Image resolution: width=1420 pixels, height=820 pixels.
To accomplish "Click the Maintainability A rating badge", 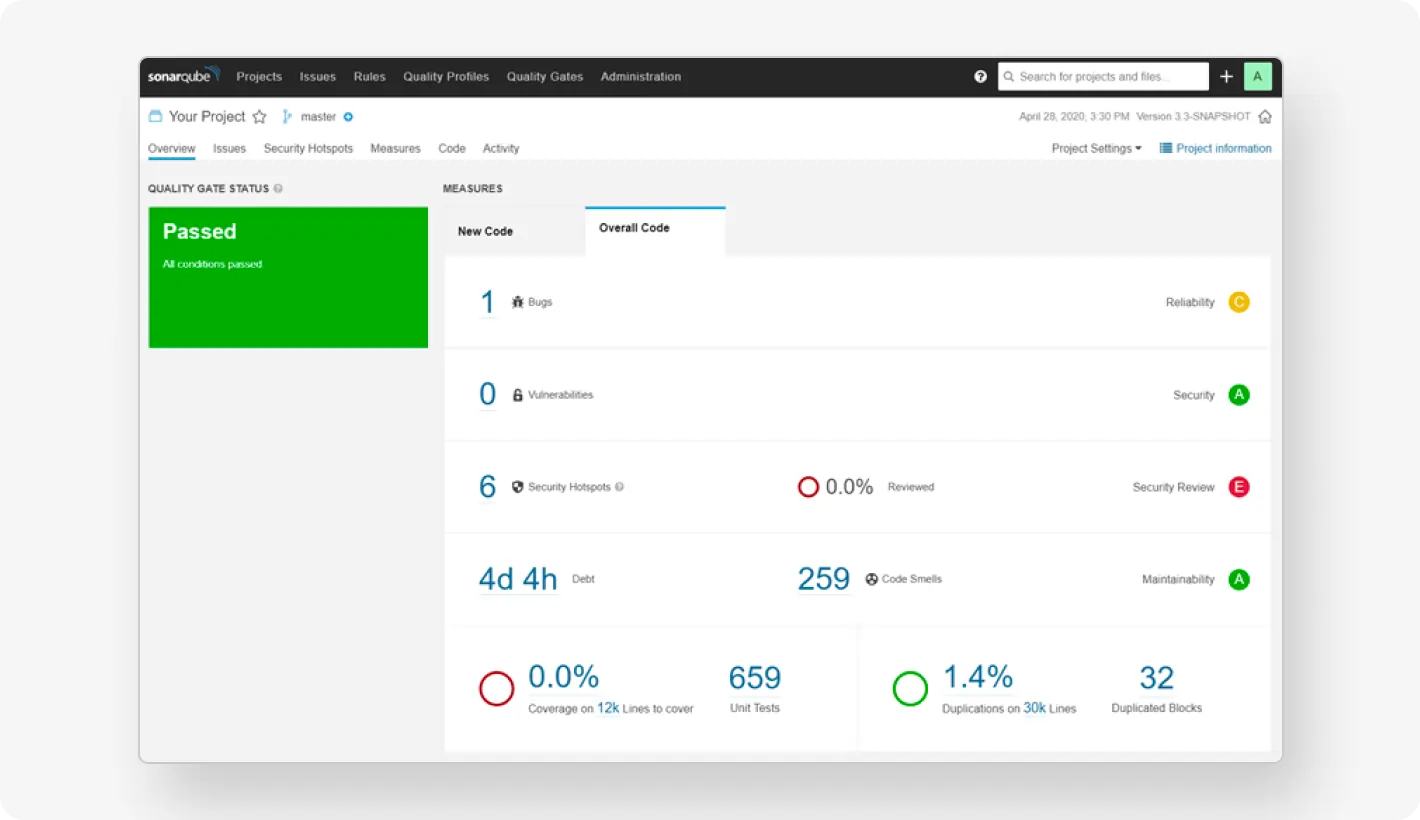I will (x=1238, y=579).
